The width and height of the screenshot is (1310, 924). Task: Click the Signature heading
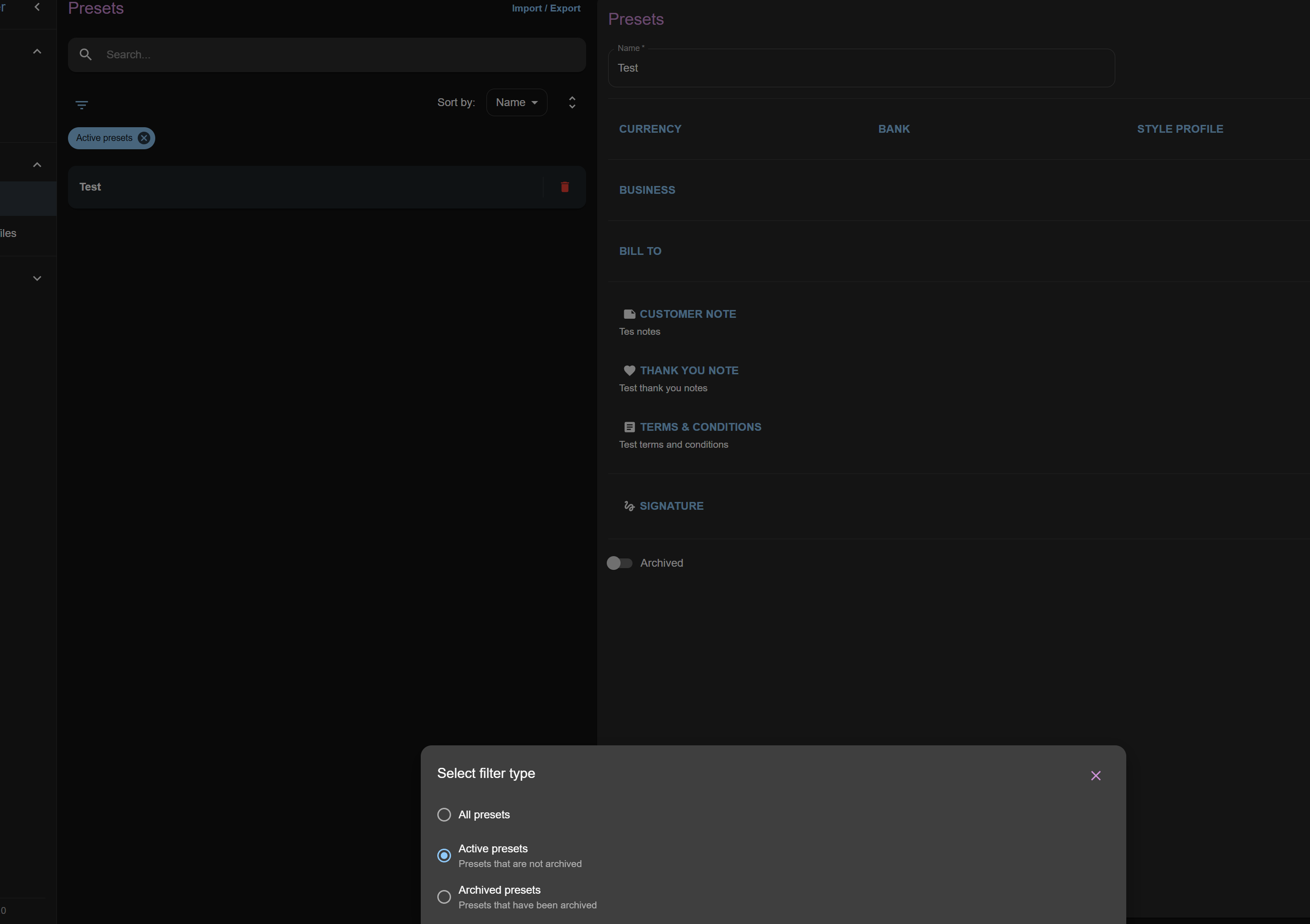(672, 506)
